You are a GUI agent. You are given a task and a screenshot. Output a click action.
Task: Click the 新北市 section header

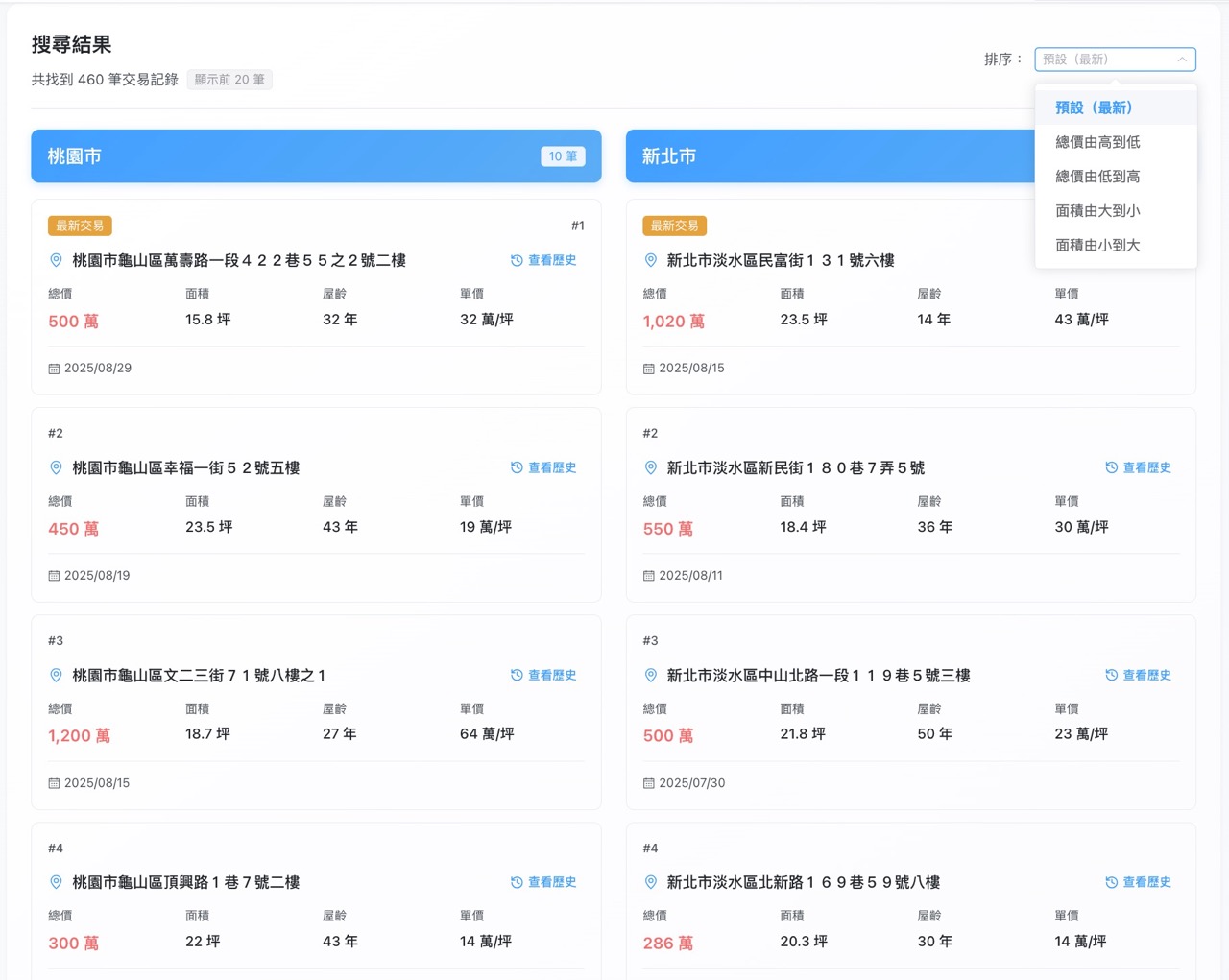[667, 156]
